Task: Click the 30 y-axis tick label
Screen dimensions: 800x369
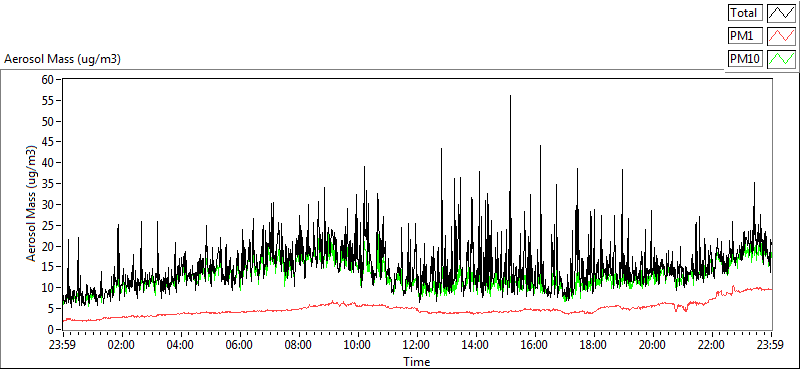Action: click(x=47, y=204)
